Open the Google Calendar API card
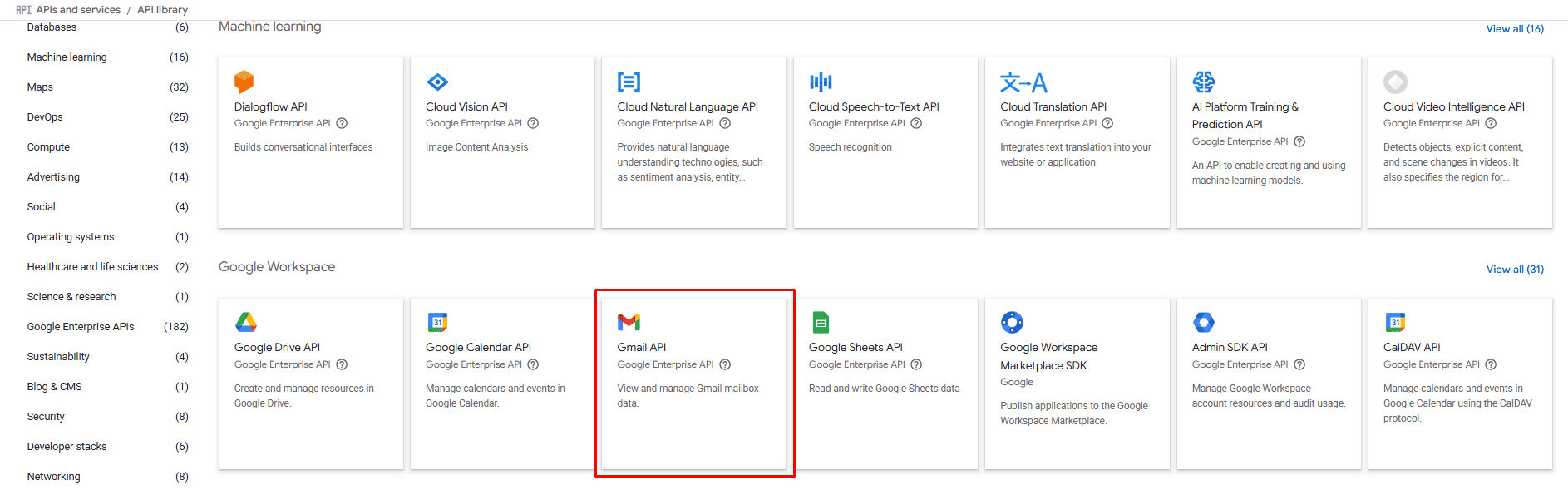This screenshot has width=1568, height=490. pyautogui.click(x=478, y=348)
